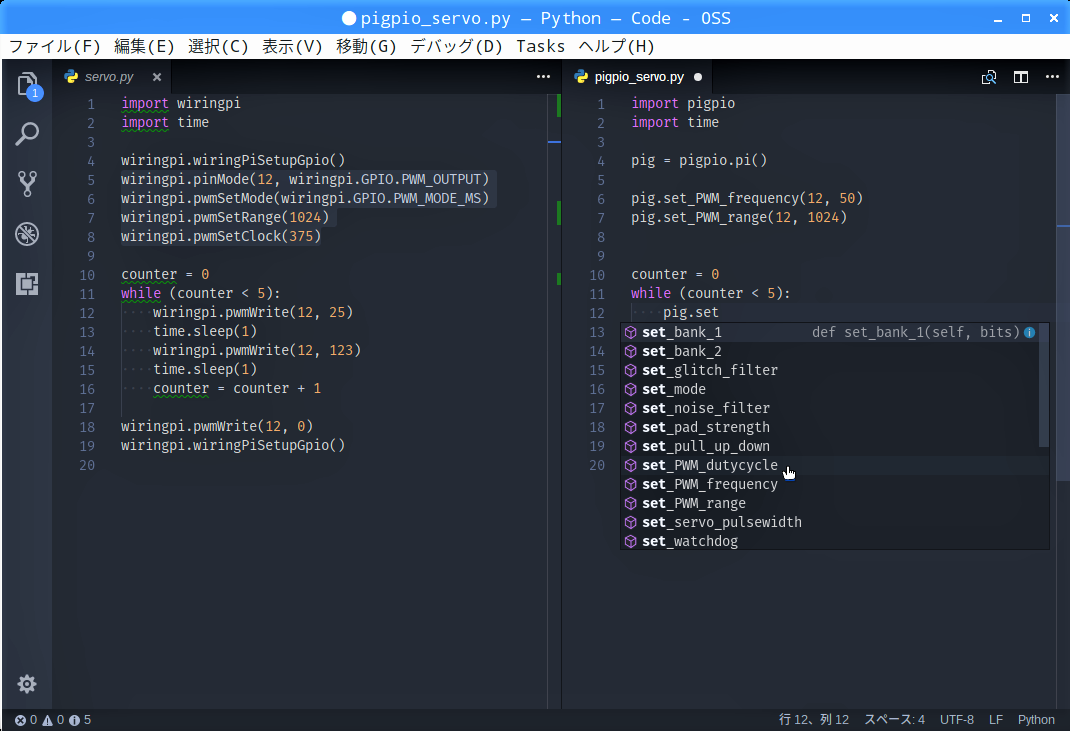Split the editor with split icon
1070x731 pixels.
click(1021, 77)
